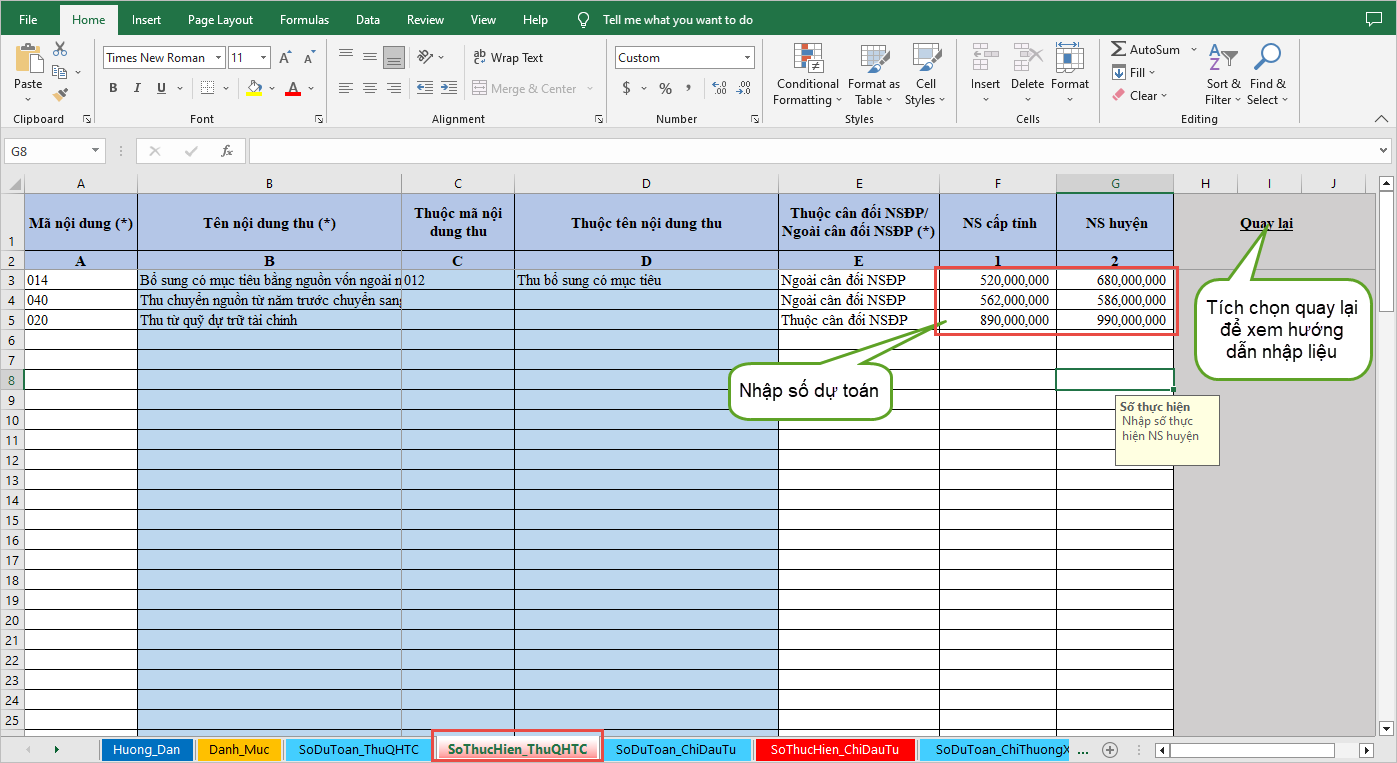Click the Format as Table icon
The image size is (1397, 763).
pyautogui.click(x=873, y=75)
